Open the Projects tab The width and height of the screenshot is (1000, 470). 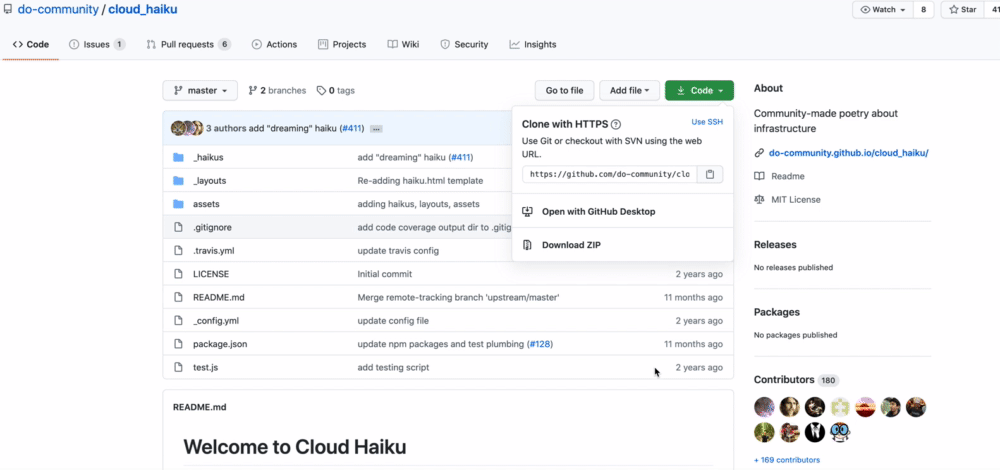(x=342, y=45)
